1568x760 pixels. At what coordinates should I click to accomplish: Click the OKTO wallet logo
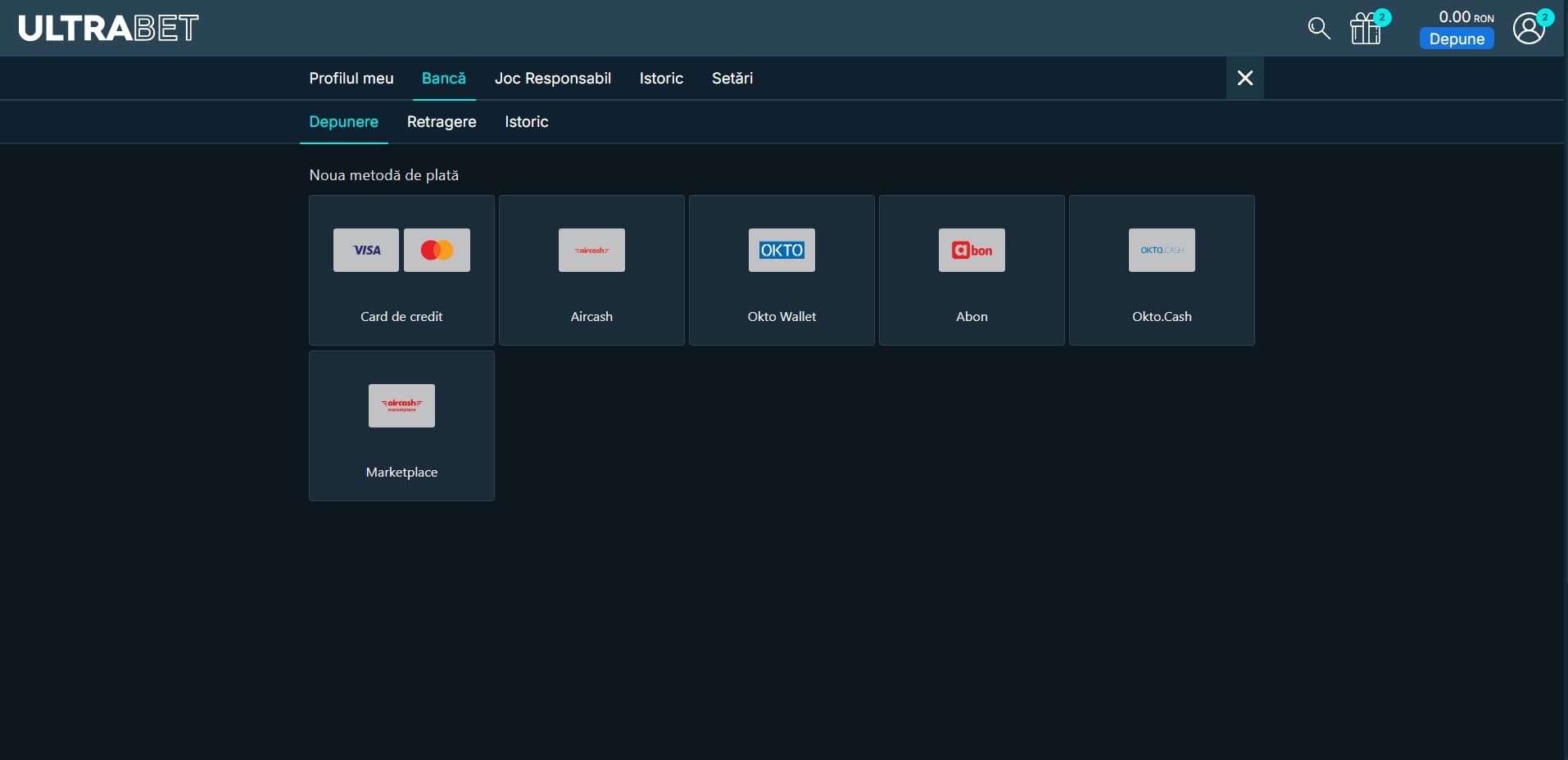(782, 250)
